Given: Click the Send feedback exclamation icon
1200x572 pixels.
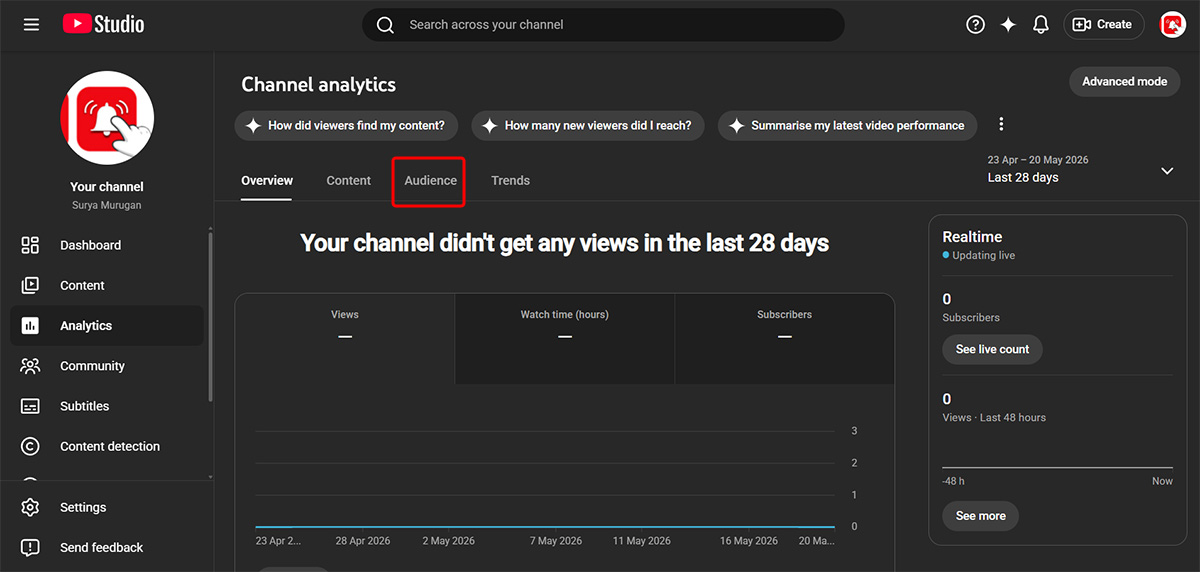Looking at the screenshot, I should 30,547.
